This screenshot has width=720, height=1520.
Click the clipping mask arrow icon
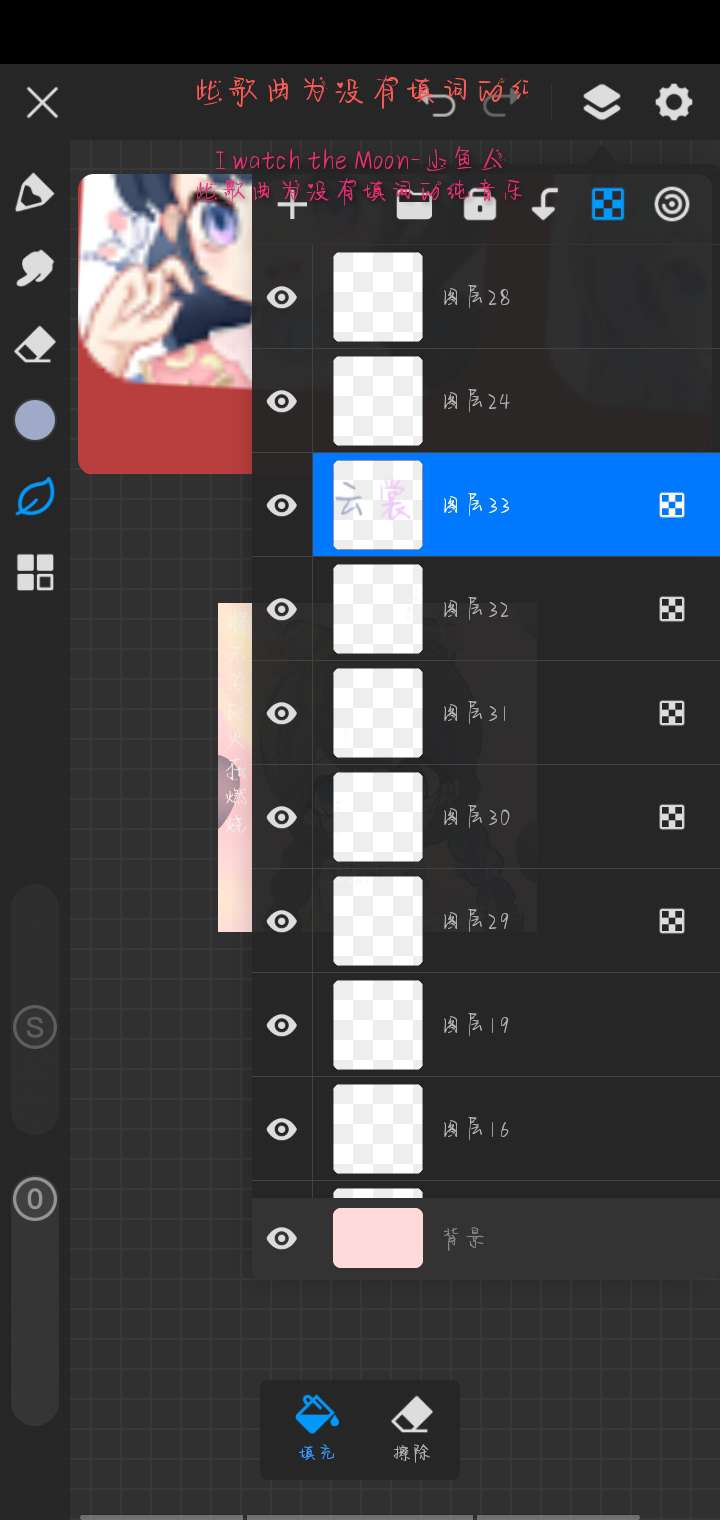pos(544,206)
